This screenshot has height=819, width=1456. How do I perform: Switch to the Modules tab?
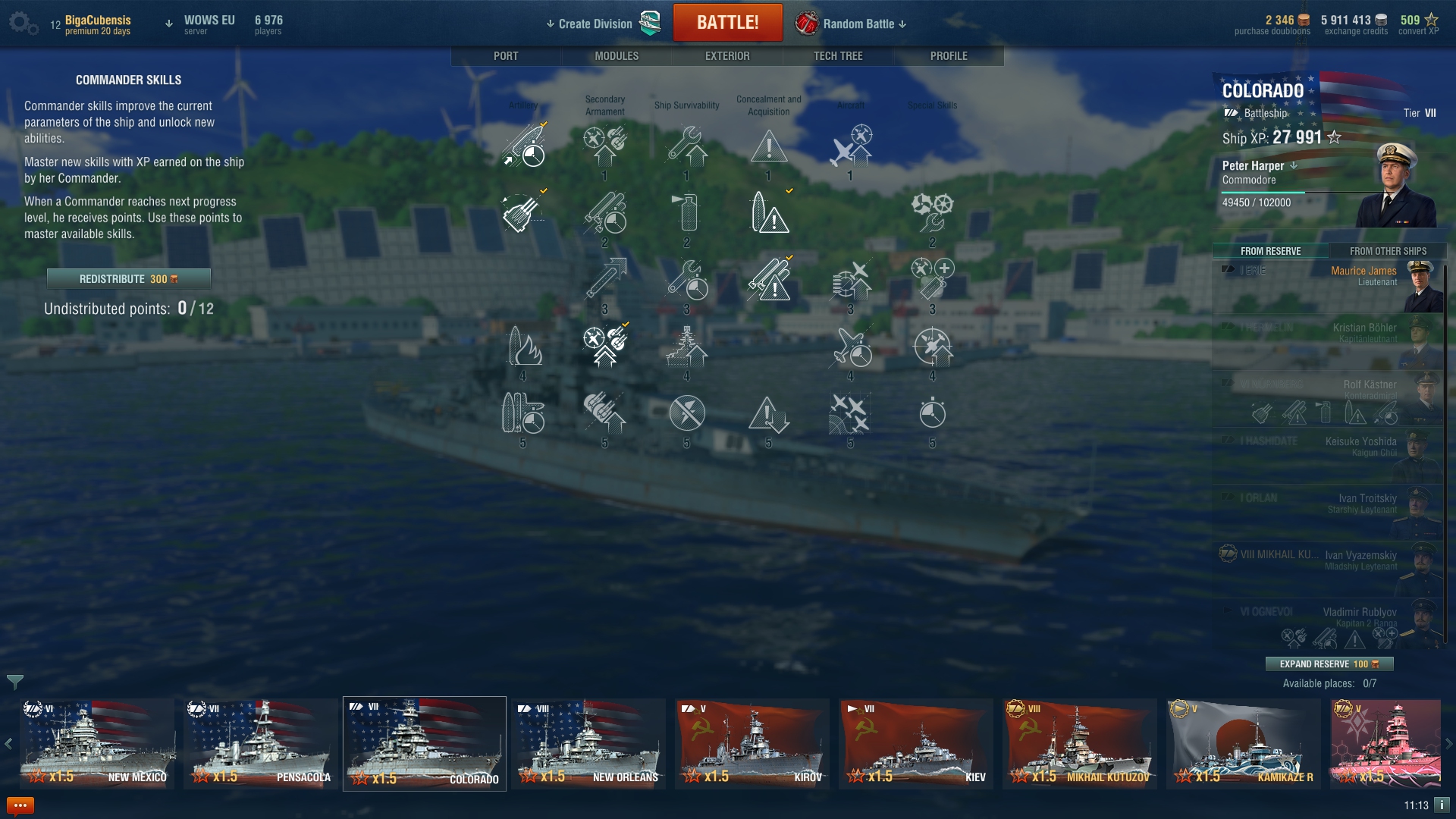617,56
